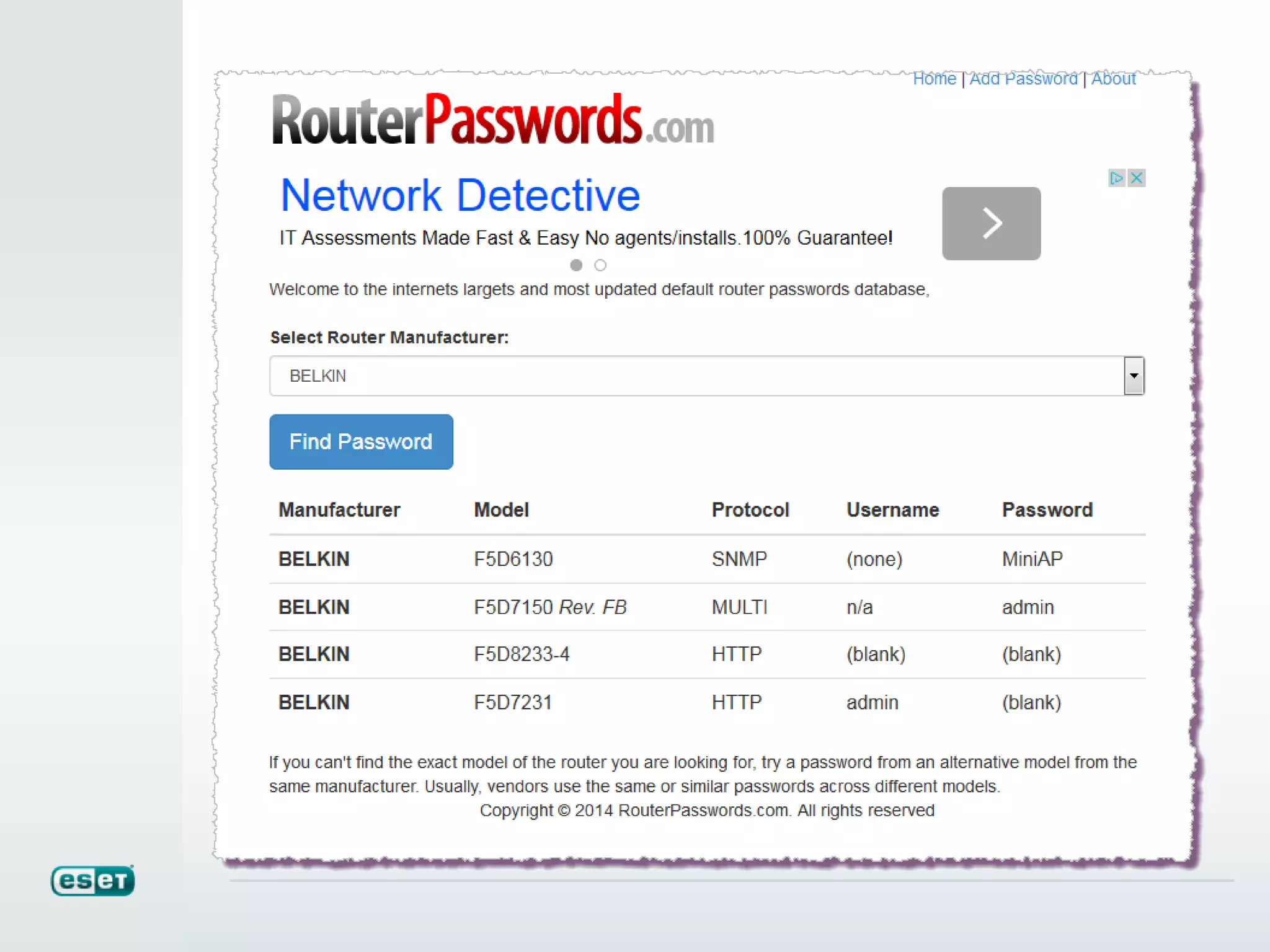
Task: Click the MiniAP password cell
Action: coord(1032,559)
